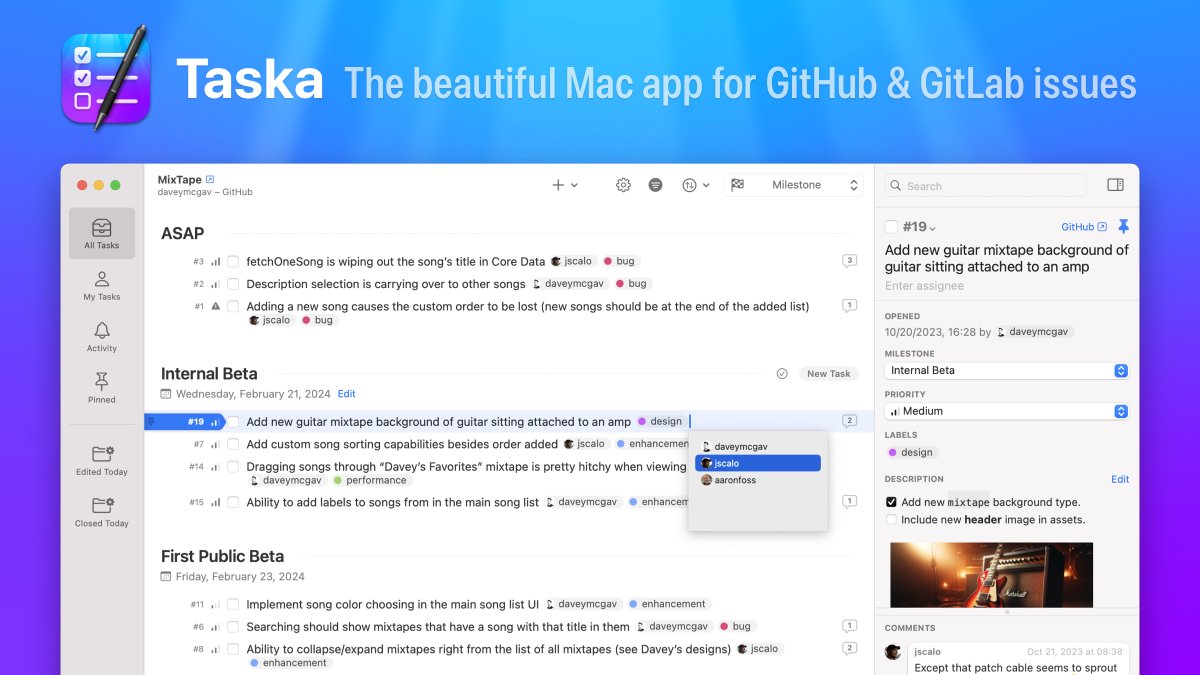Check the fetchOneSong issue checkbox
1200x675 pixels.
point(232,261)
